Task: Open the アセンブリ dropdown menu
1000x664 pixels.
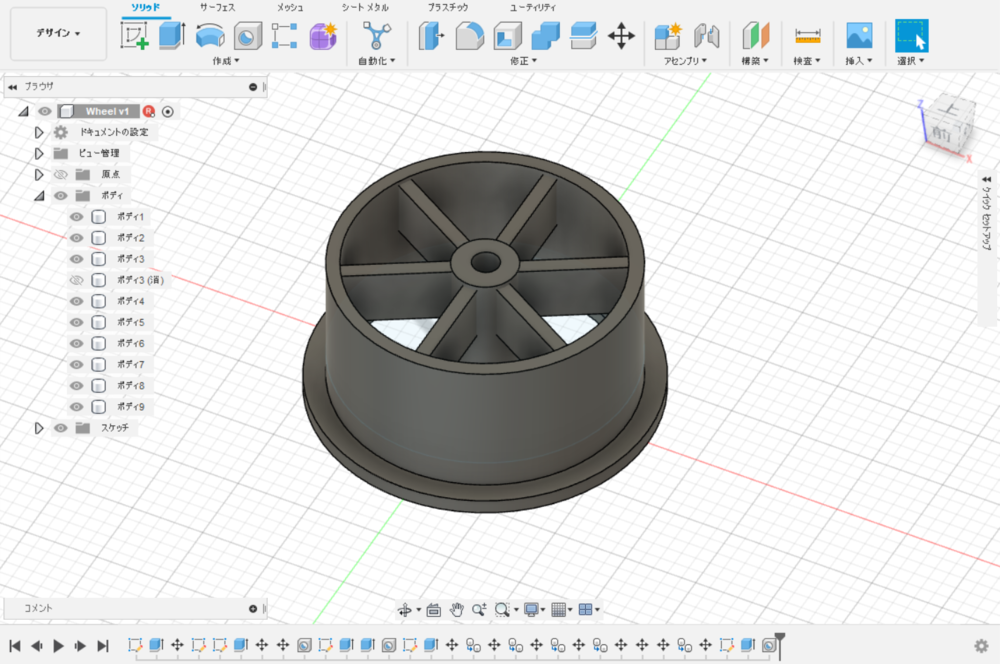Action: click(686, 61)
